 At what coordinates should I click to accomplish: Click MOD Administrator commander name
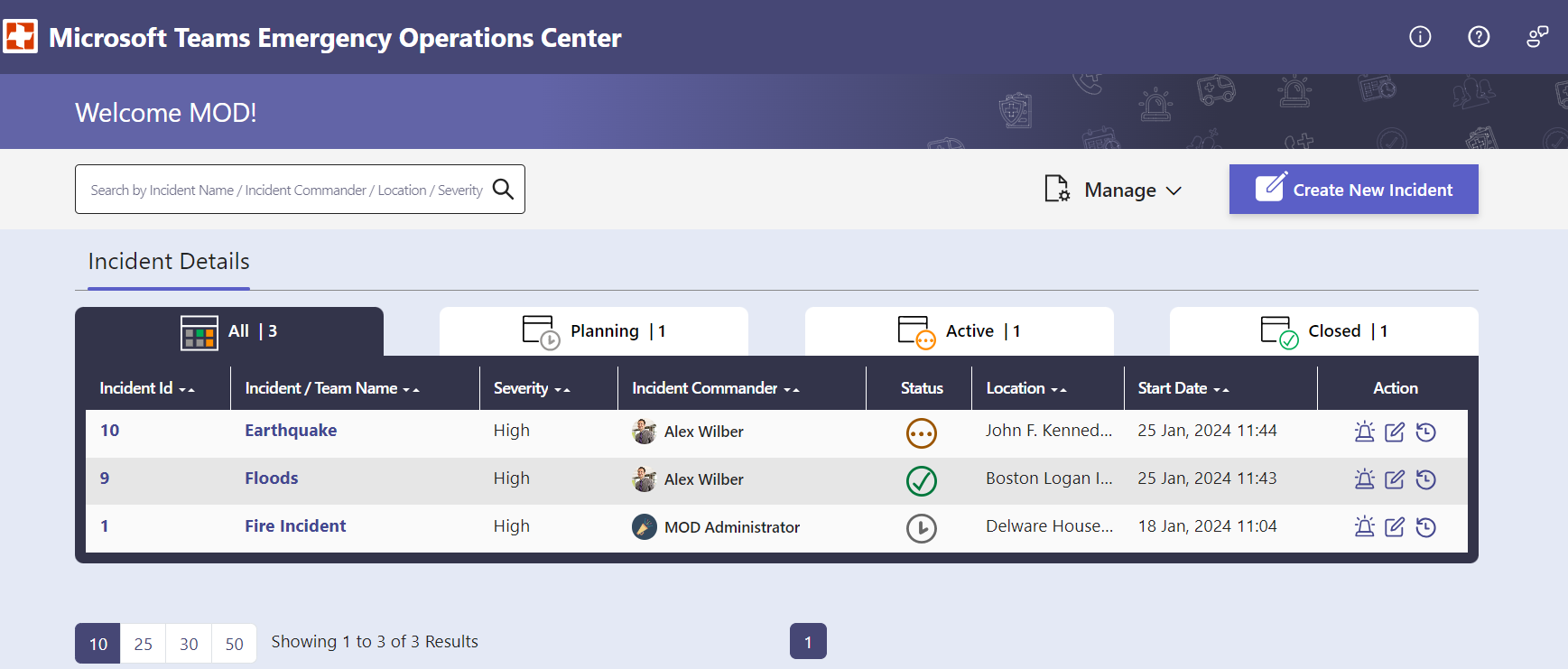[732, 527]
